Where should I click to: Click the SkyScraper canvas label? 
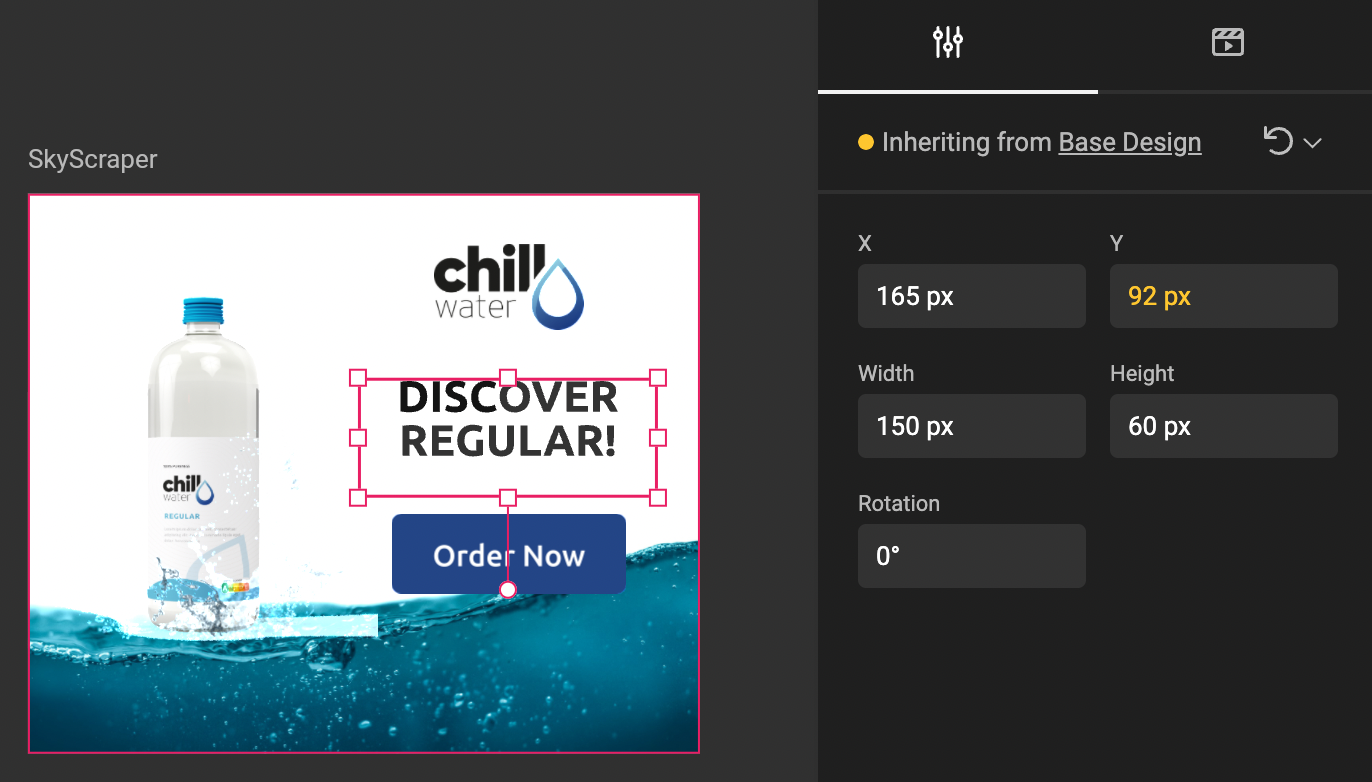coord(93,159)
